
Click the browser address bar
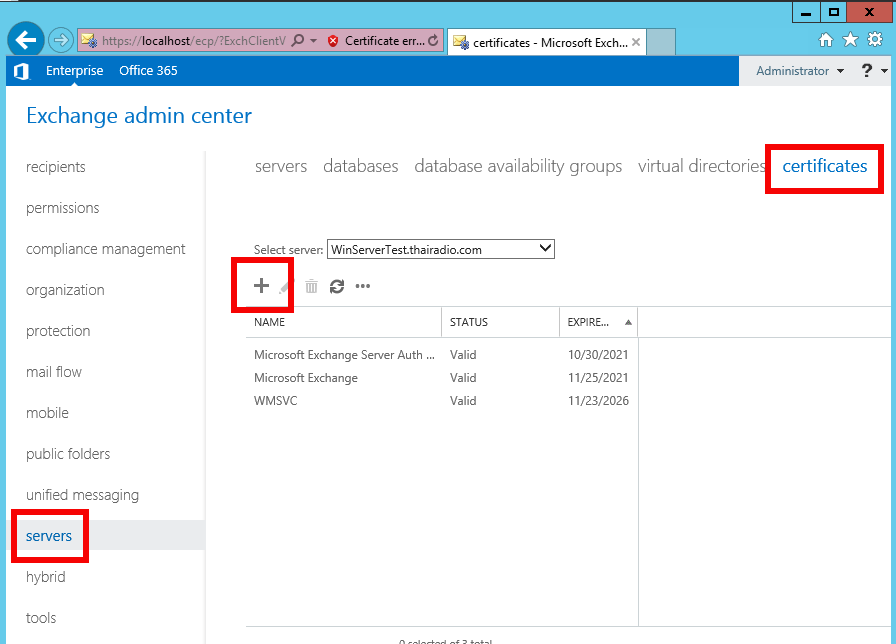click(190, 41)
